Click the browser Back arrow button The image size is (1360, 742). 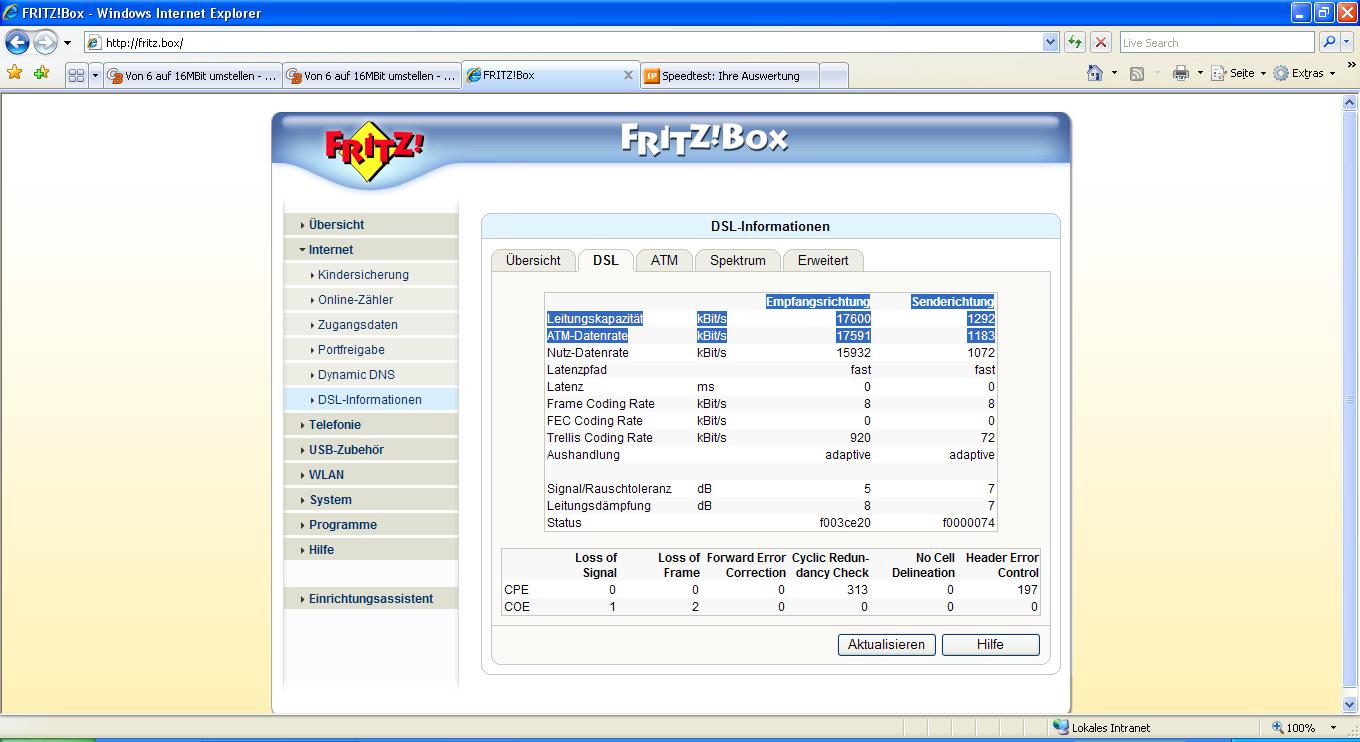[x=17, y=43]
